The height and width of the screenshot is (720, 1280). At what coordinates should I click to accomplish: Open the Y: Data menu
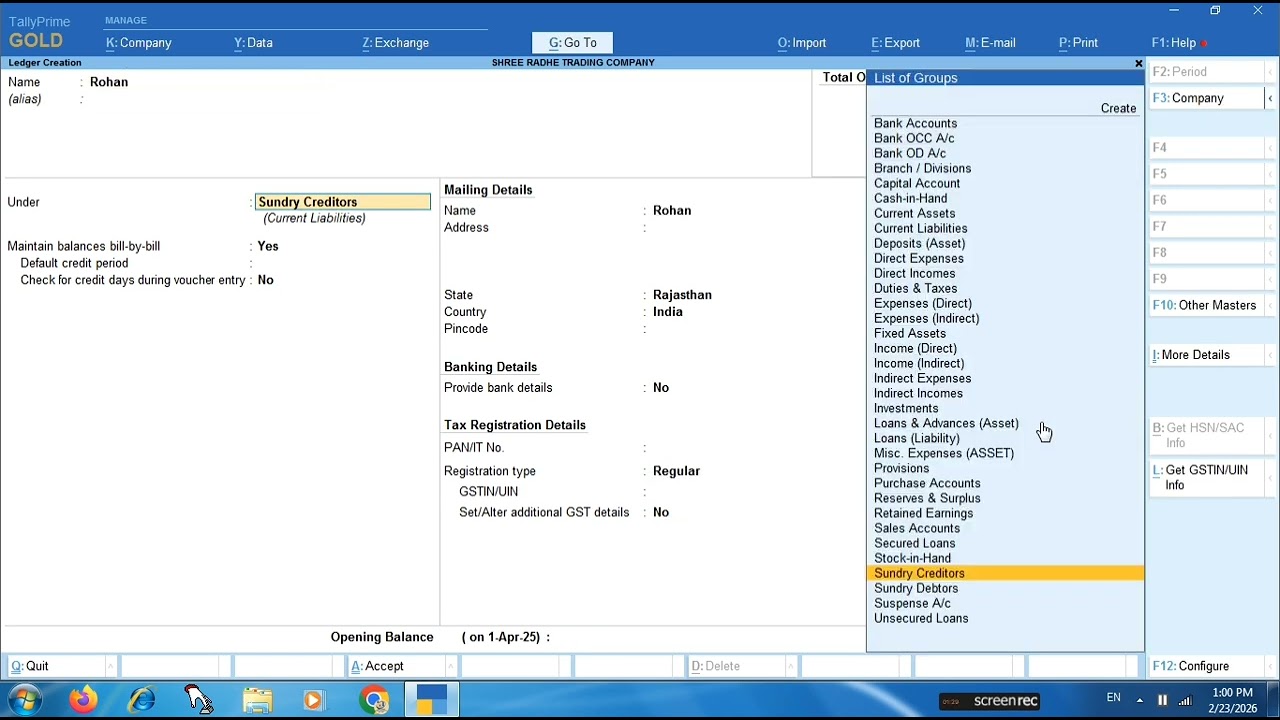[x=253, y=43]
